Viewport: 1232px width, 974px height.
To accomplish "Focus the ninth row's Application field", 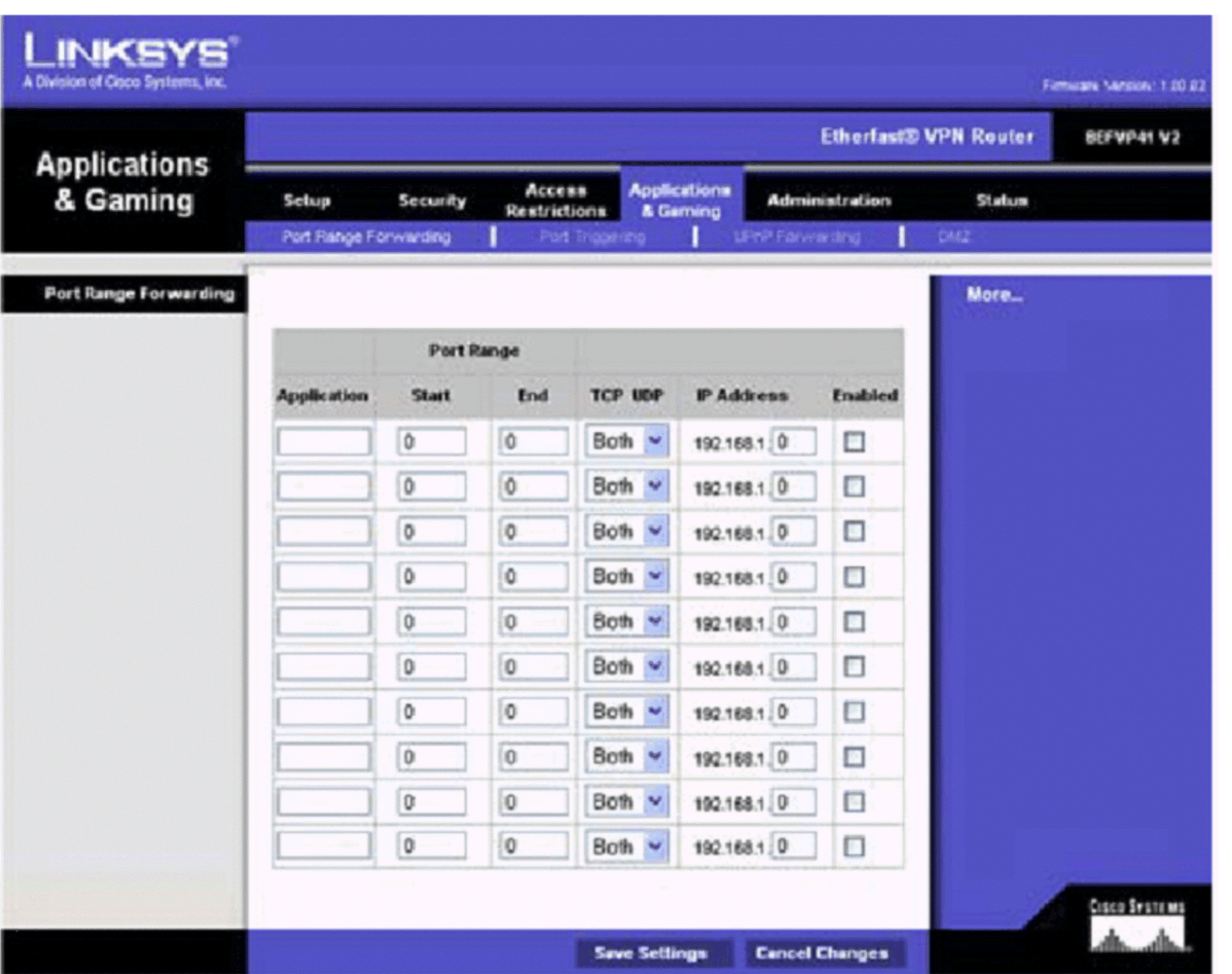I will tap(324, 802).
